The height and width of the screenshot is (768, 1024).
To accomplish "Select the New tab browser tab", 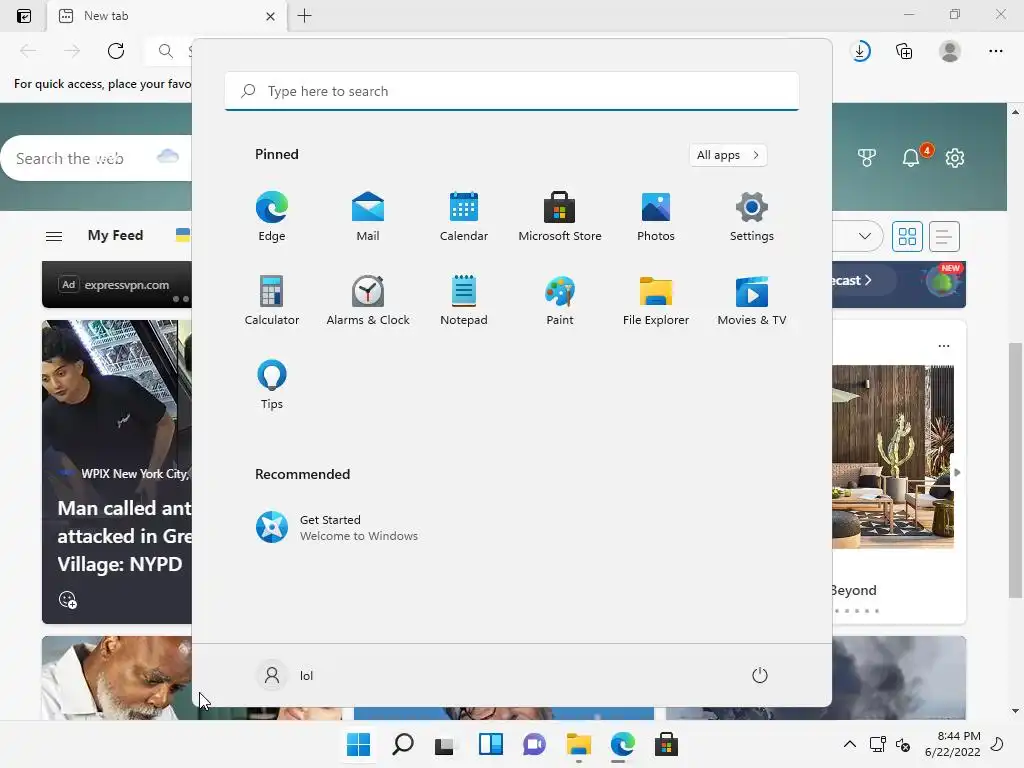I will [167, 16].
